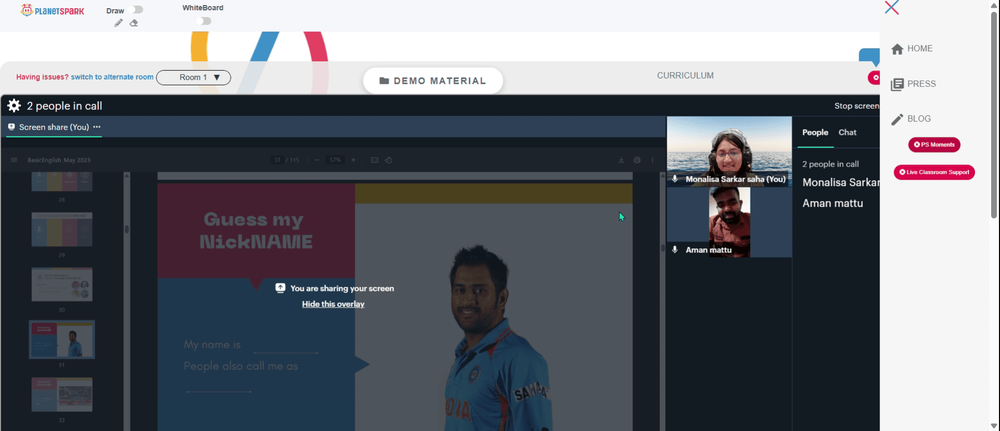1000x431 pixels.
Task: Click Stop screen sharing button
Action: [x=857, y=106]
